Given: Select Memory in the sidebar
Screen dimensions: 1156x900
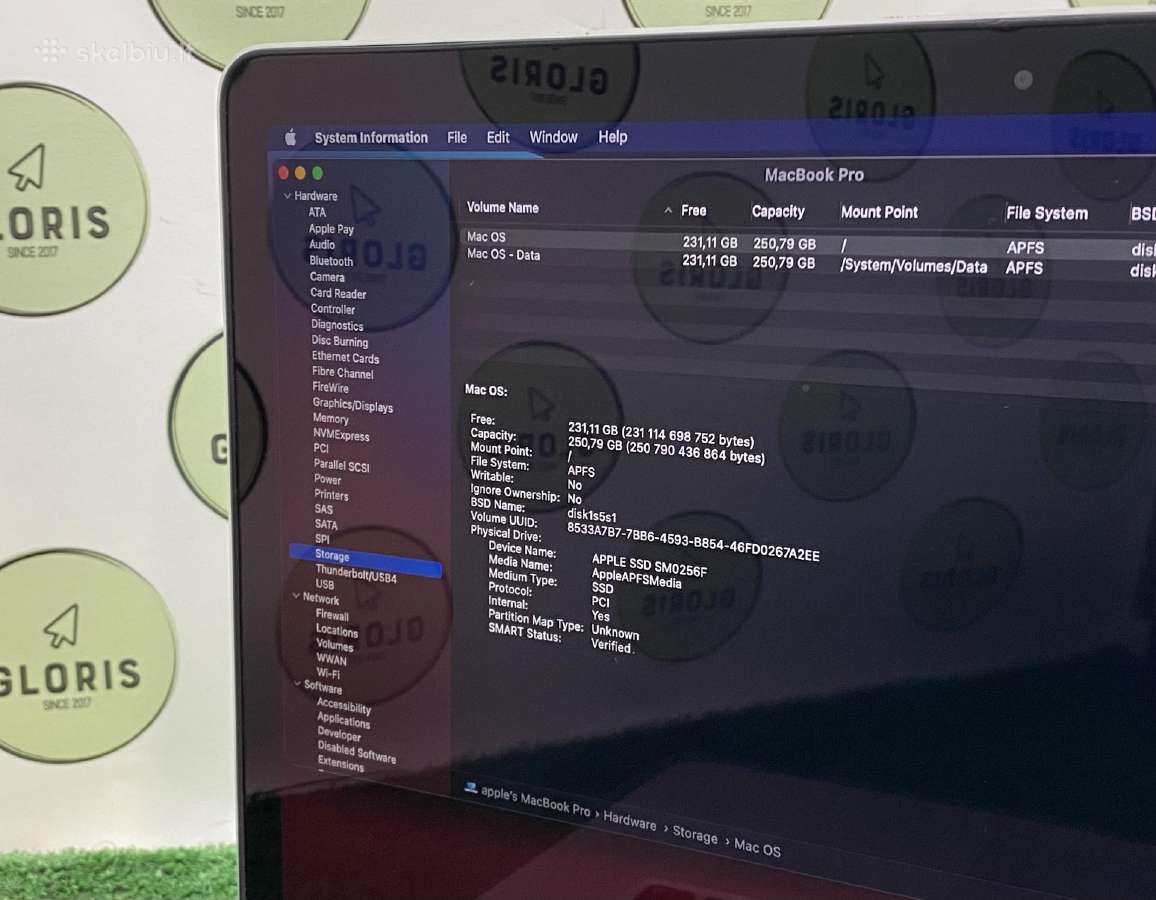Looking at the screenshot, I should tap(330, 418).
